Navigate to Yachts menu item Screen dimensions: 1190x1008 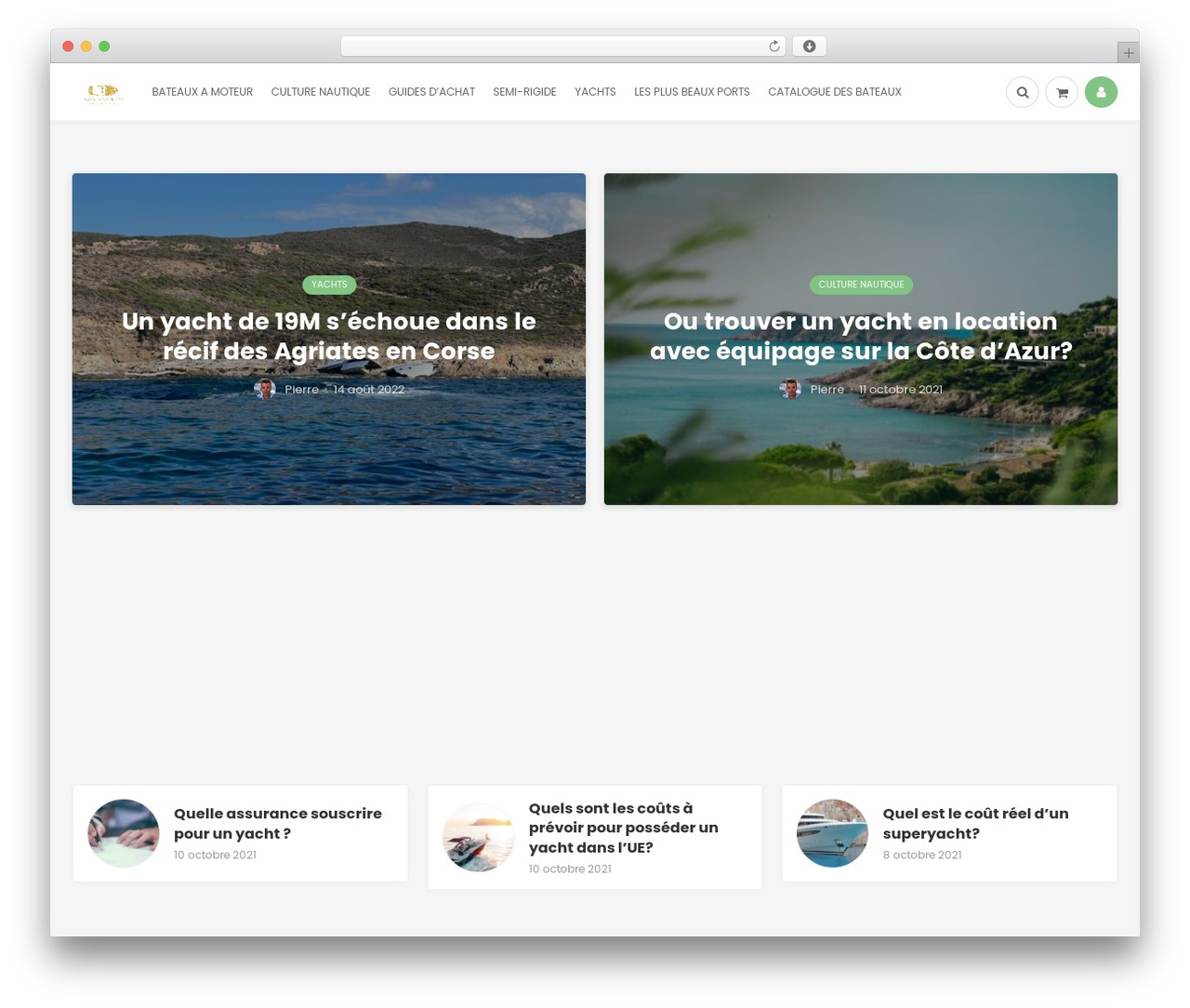point(595,92)
